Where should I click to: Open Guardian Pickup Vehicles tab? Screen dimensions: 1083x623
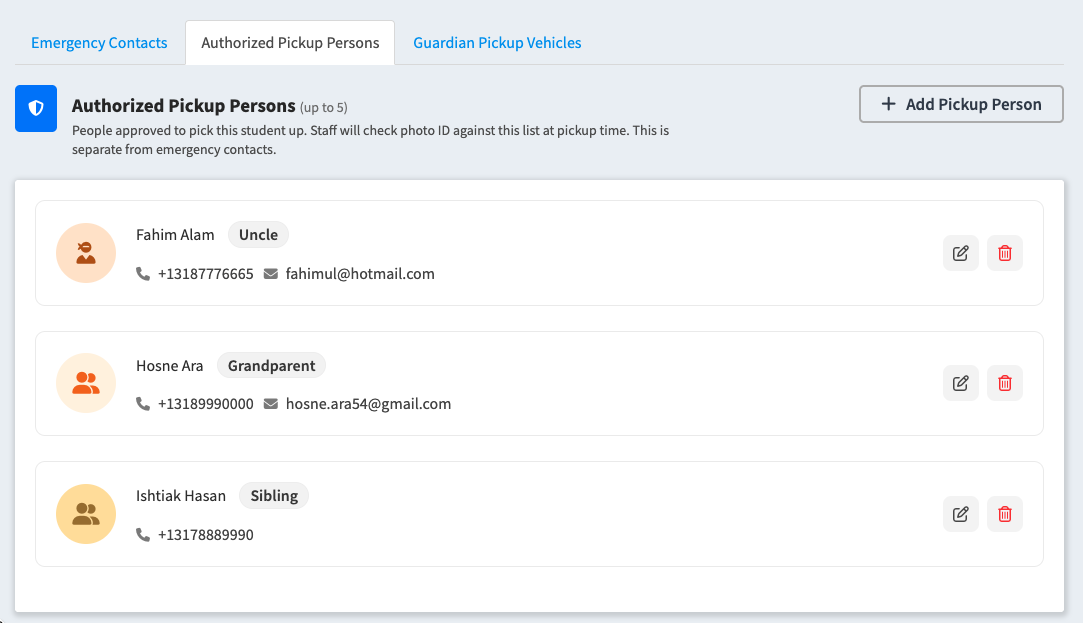point(497,43)
